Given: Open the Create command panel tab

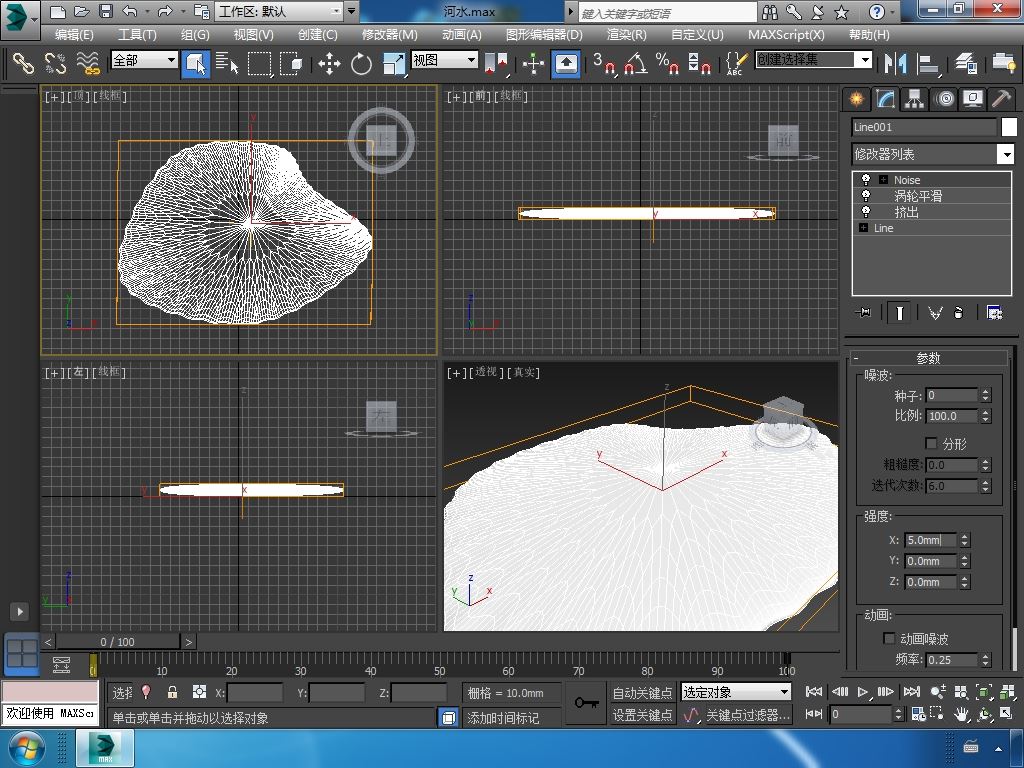Looking at the screenshot, I should (x=856, y=99).
